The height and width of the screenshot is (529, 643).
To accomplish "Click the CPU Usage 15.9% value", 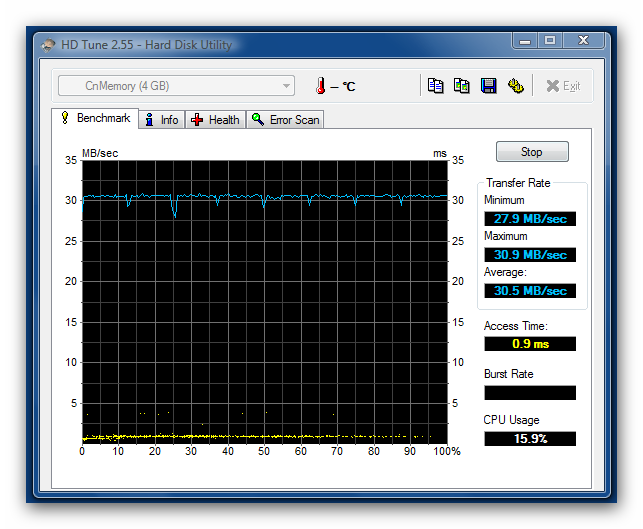I will 530,439.
